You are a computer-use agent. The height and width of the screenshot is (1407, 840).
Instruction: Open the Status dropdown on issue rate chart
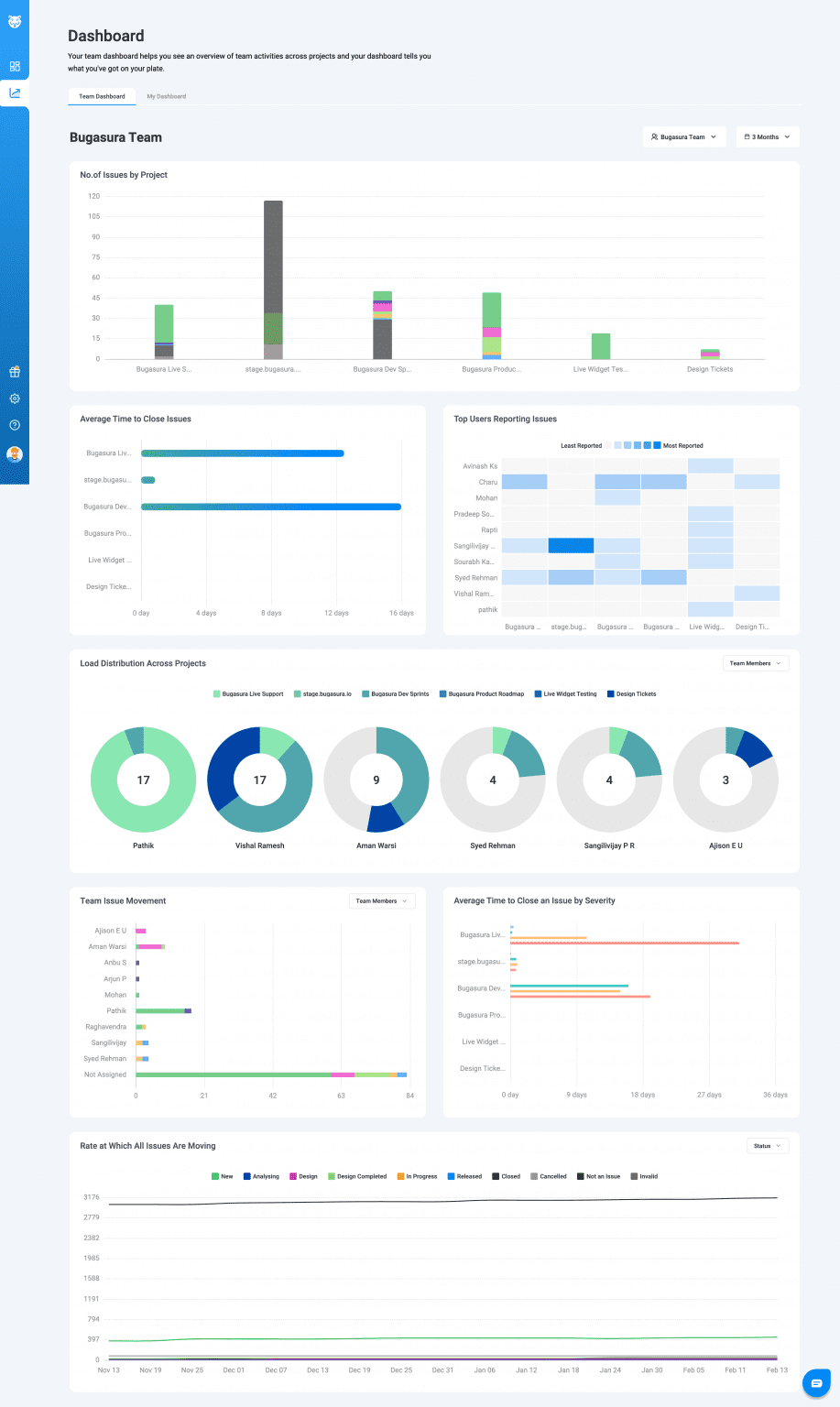coord(767,1146)
